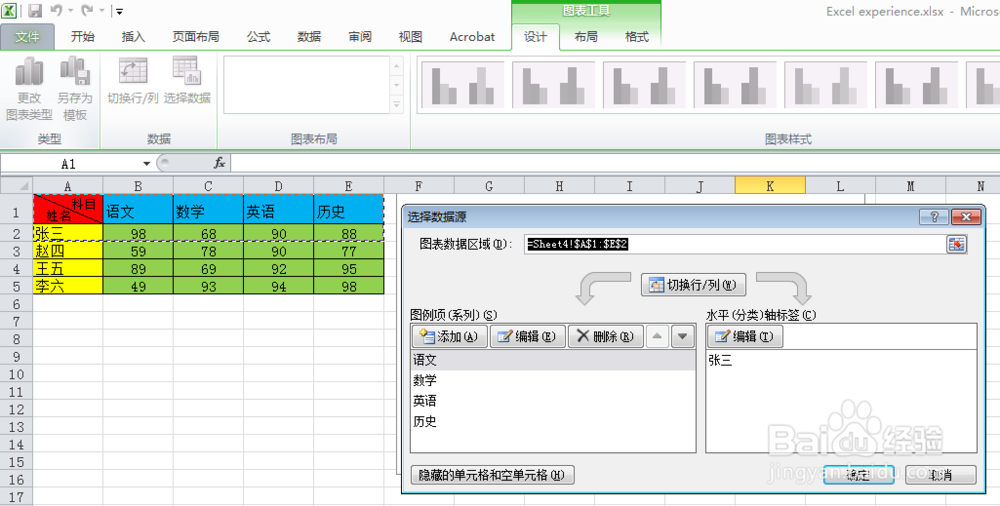This screenshot has width=1000, height=506.
Task: Click the 隐藏的单元格和空单元格 button
Action: (492, 475)
